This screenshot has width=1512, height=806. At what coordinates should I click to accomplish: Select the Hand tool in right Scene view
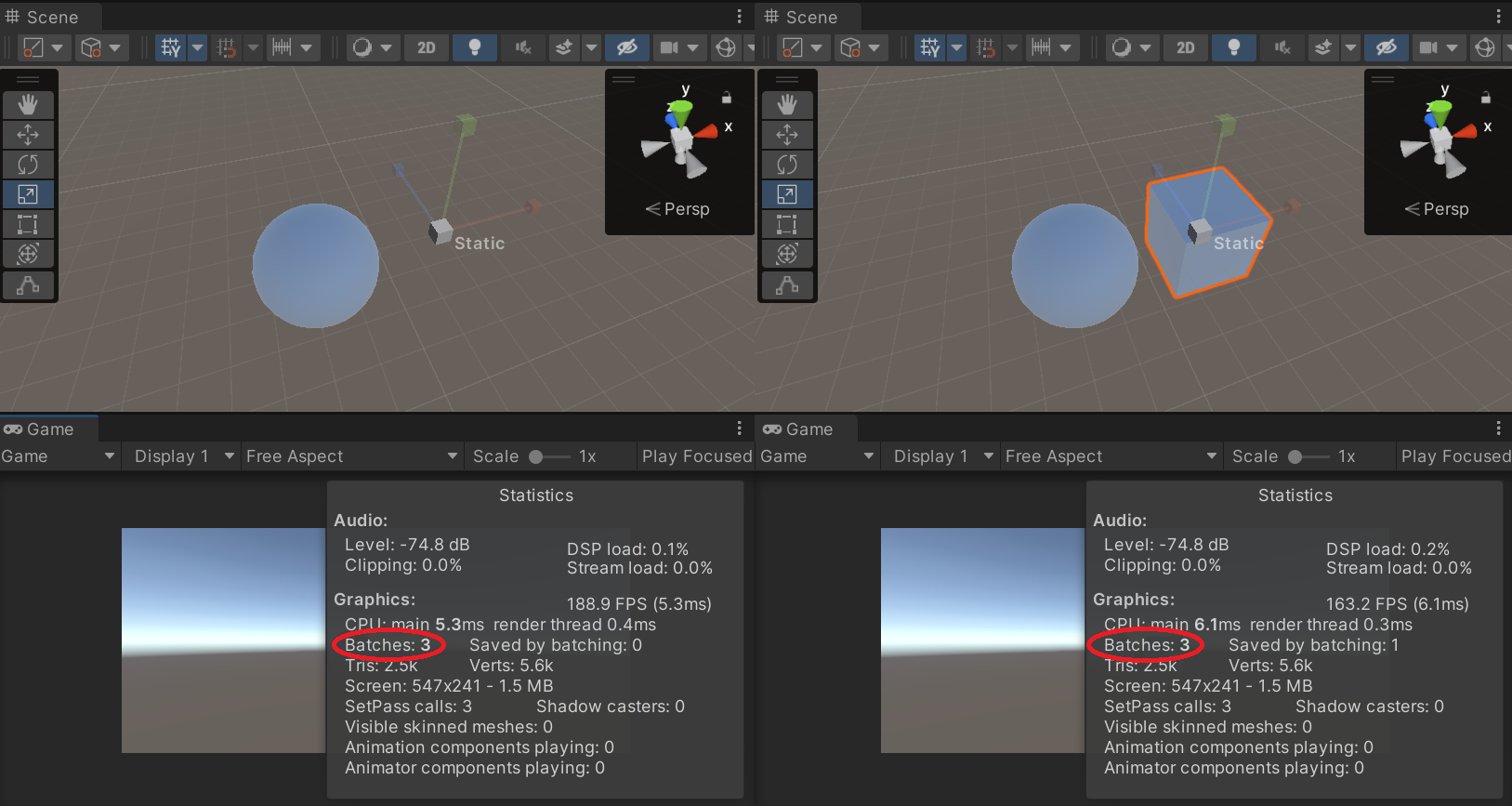click(787, 105)
